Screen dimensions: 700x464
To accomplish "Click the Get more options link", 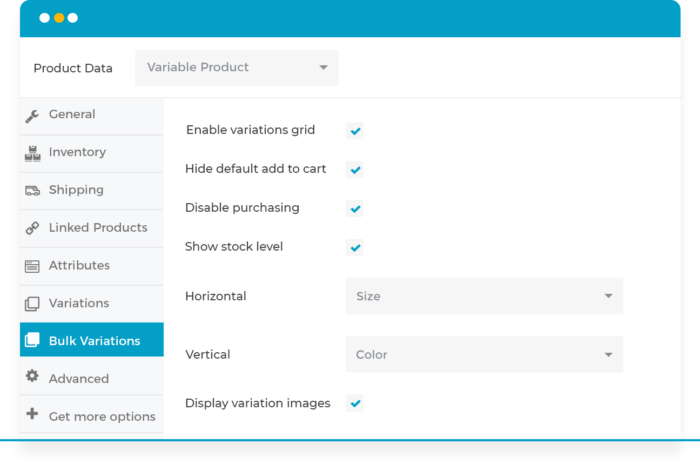I will (92, 414).
